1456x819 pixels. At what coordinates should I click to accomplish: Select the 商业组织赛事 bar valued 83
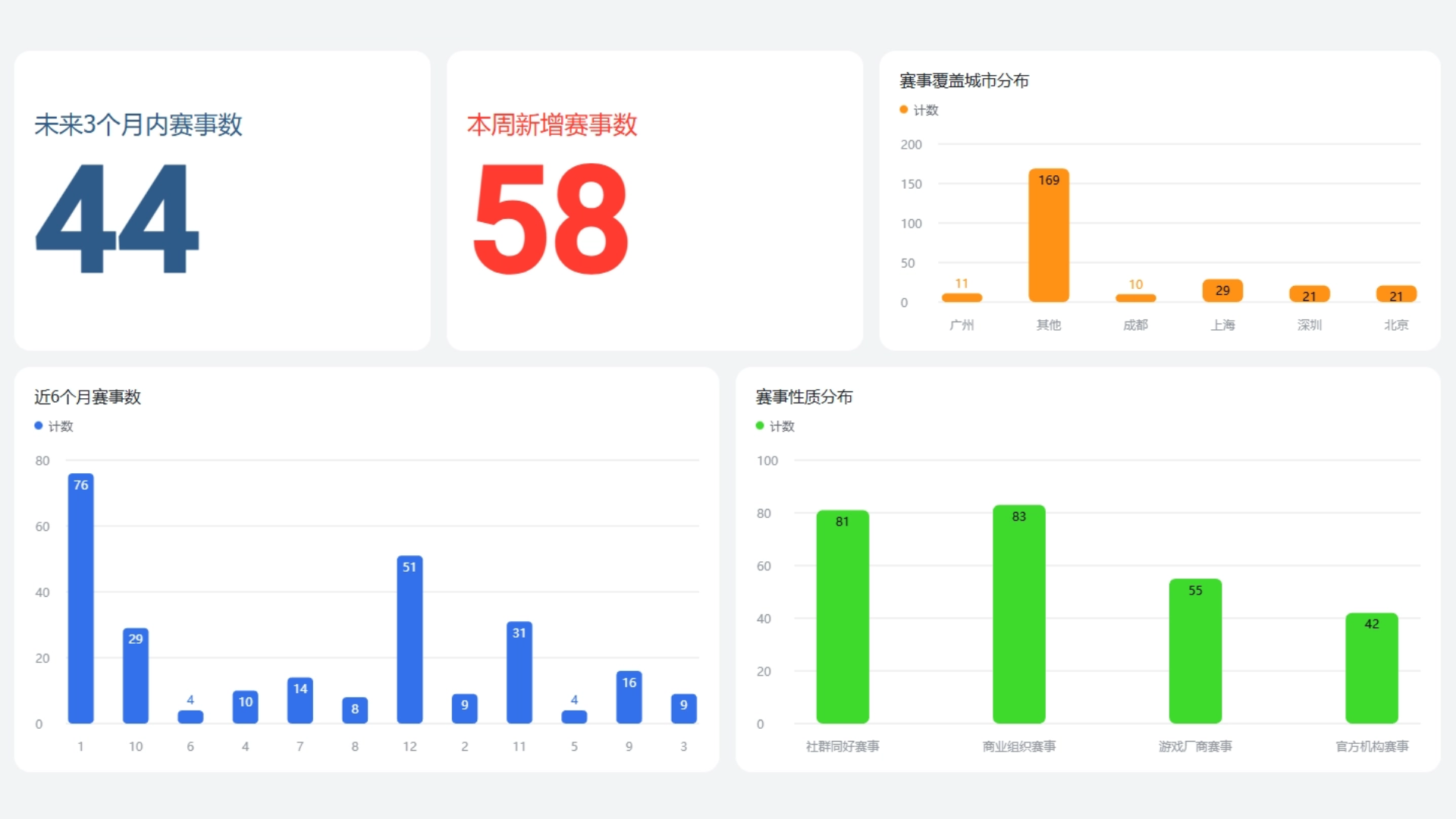tap(1018, 614)
